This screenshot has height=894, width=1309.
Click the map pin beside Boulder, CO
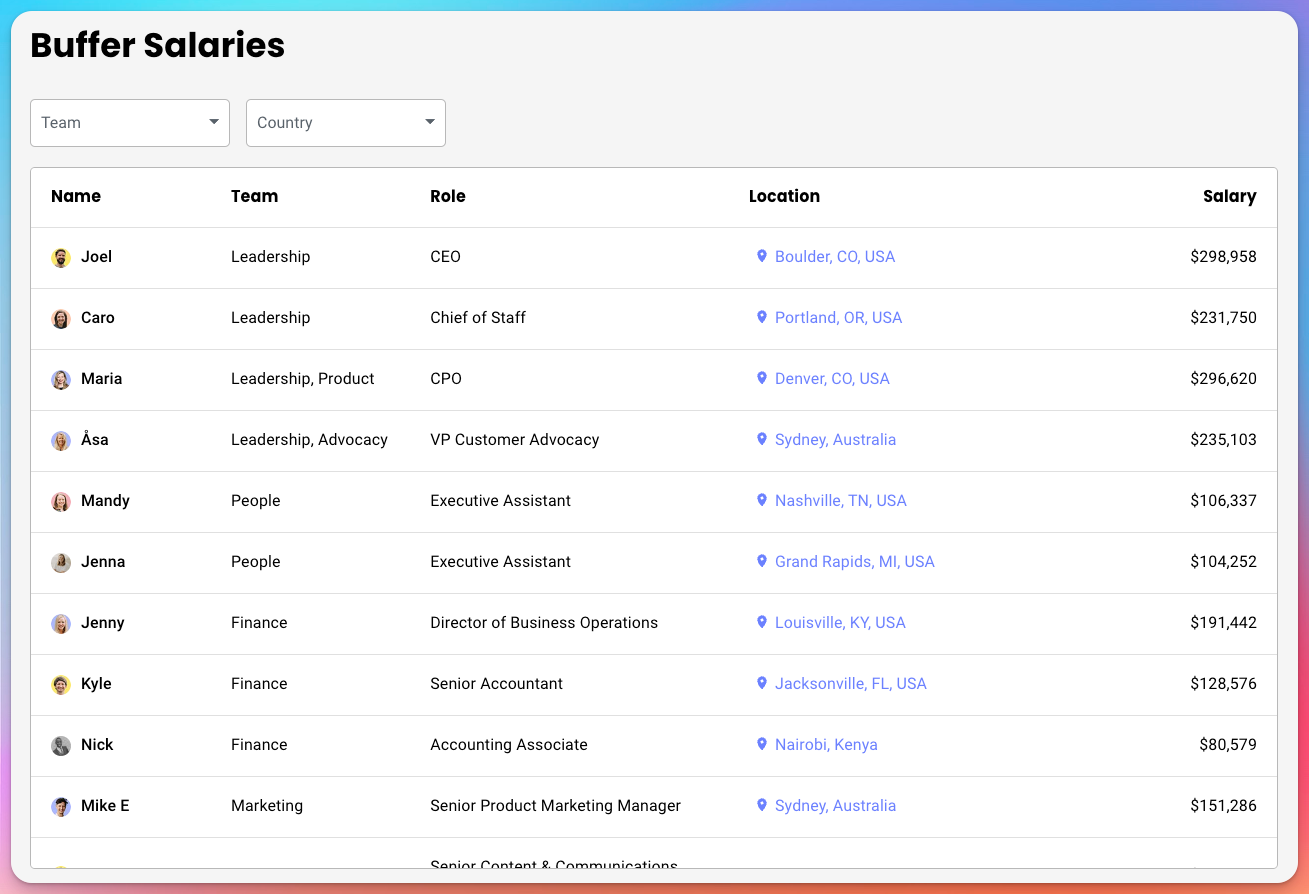point(762,257)
